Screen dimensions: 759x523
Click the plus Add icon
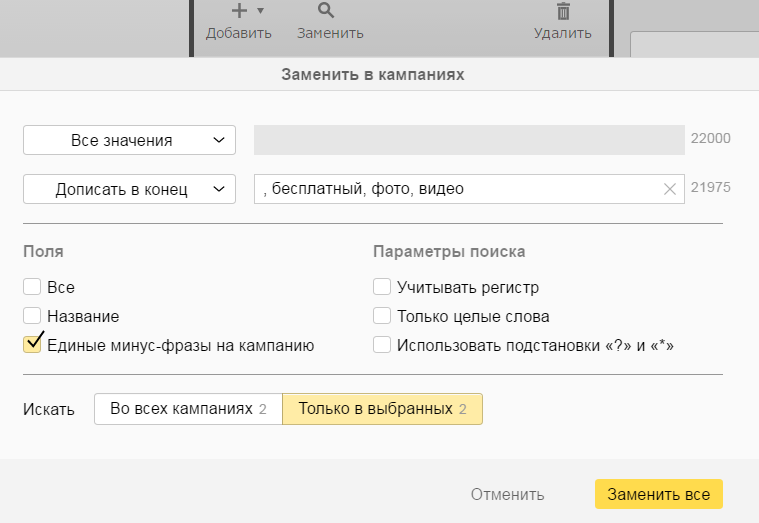238,11
